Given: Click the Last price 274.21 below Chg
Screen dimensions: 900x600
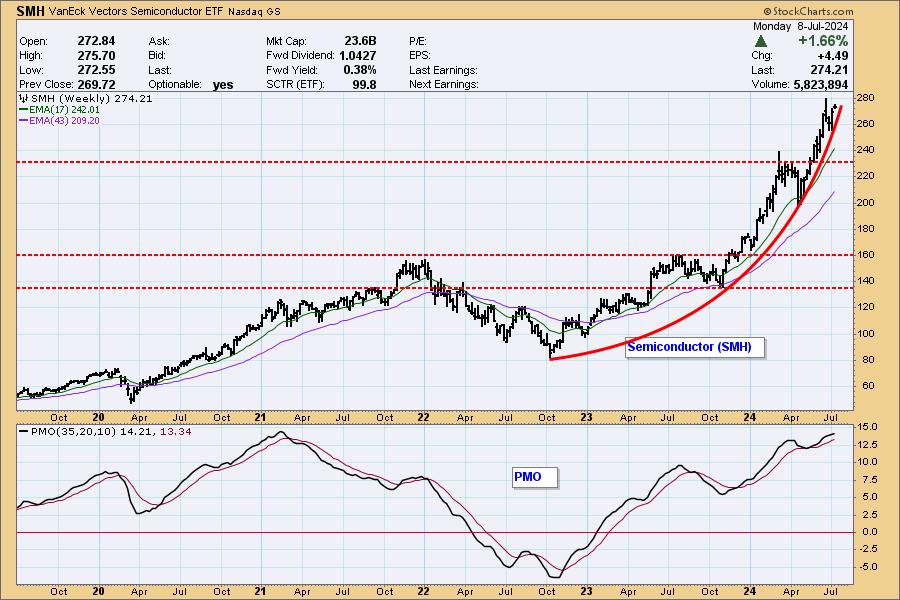Looking at the screenshot, I should click(828, 70).
